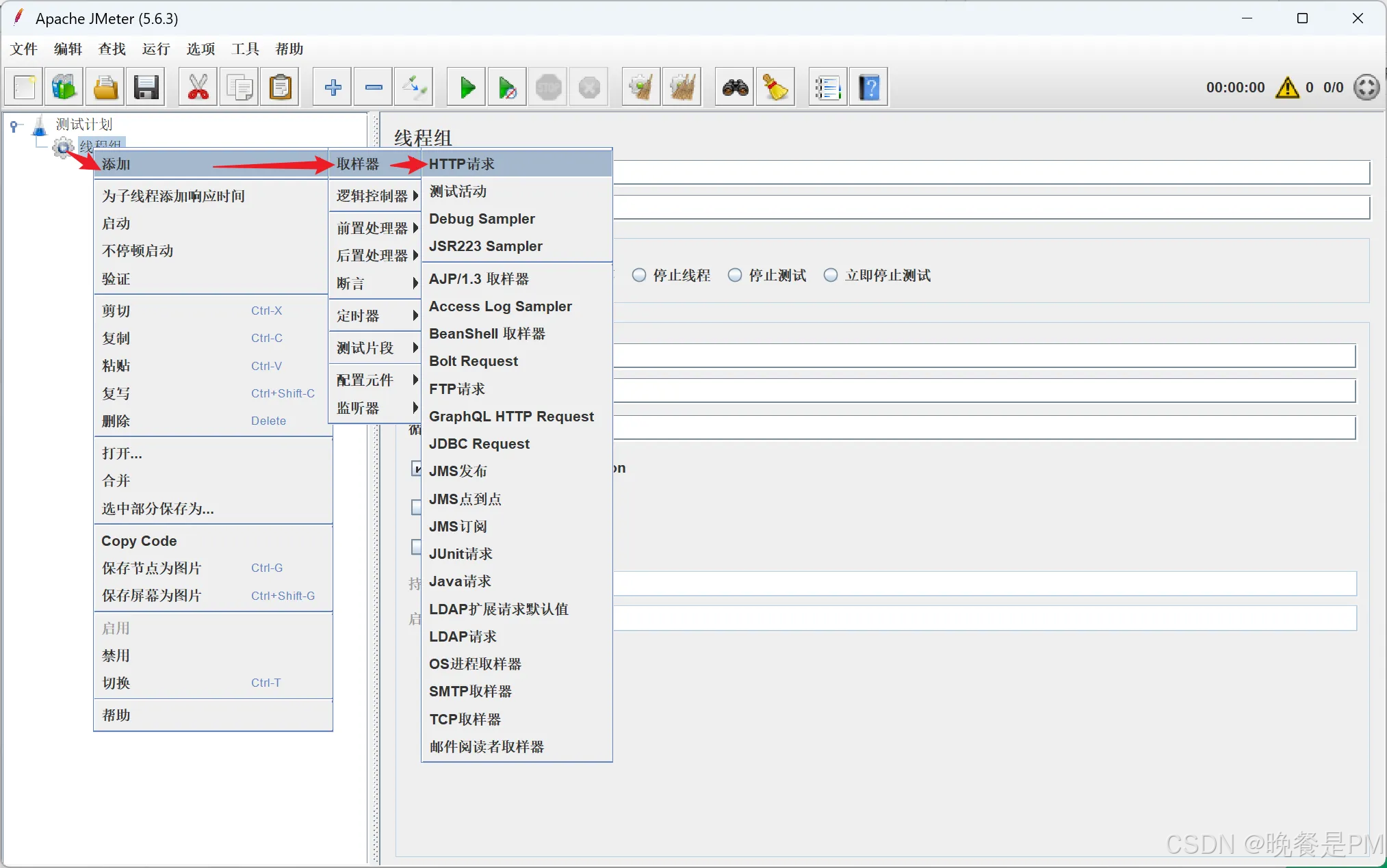Image resolution: width=1387 pixels, height=868 pixels.
Task: Select the 停止测试 radio button
Action: pos(734,275)
